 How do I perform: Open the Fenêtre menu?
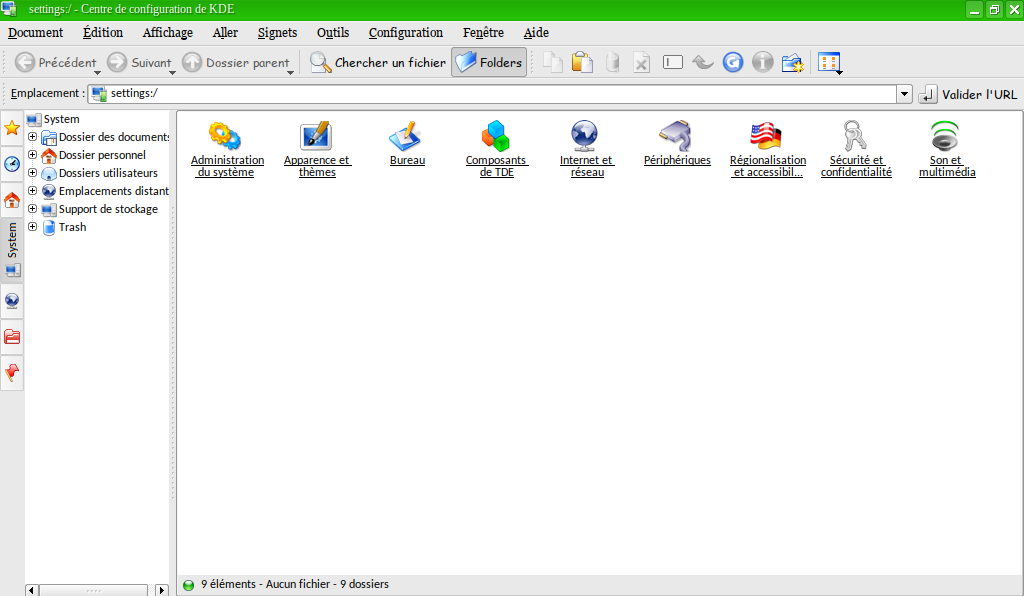tap(483, 33)
